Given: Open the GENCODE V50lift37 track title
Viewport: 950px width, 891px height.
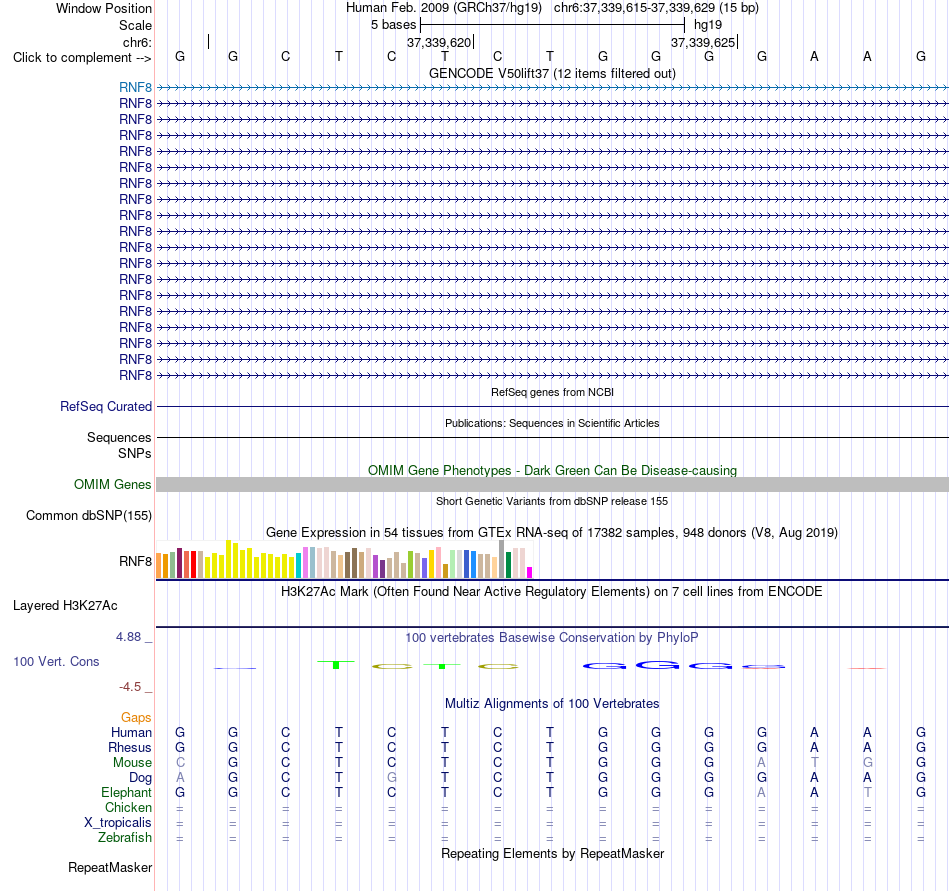Looking at the screenshot, I should 552,73.
